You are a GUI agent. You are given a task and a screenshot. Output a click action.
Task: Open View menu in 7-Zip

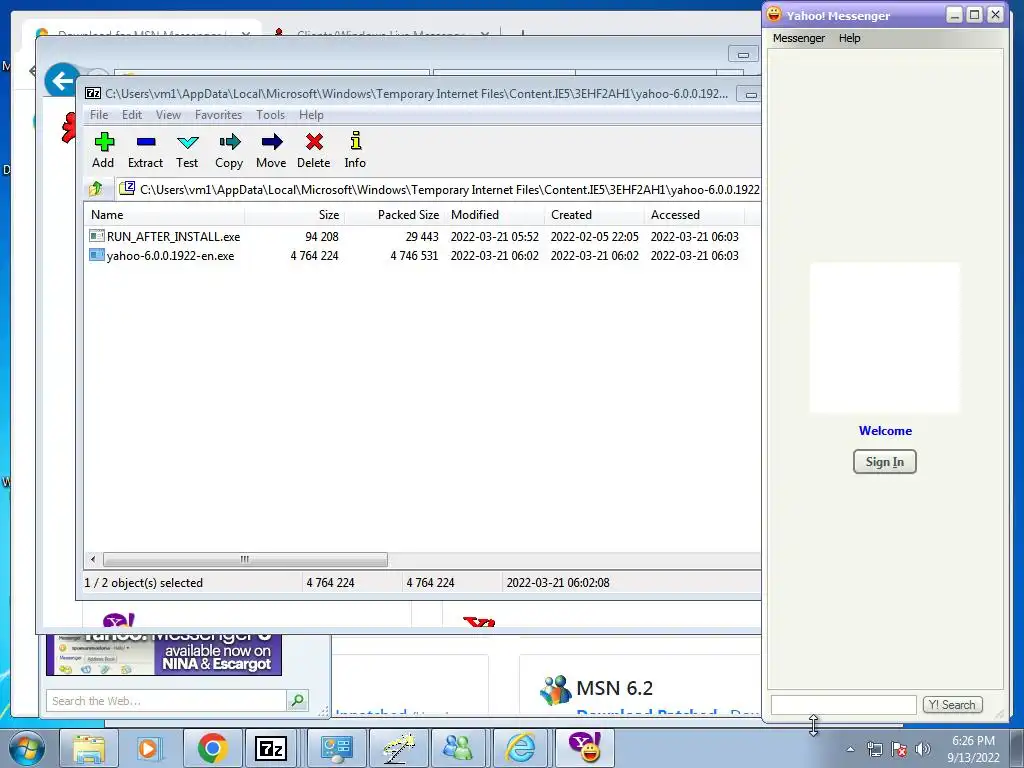[x=168, y=115]
